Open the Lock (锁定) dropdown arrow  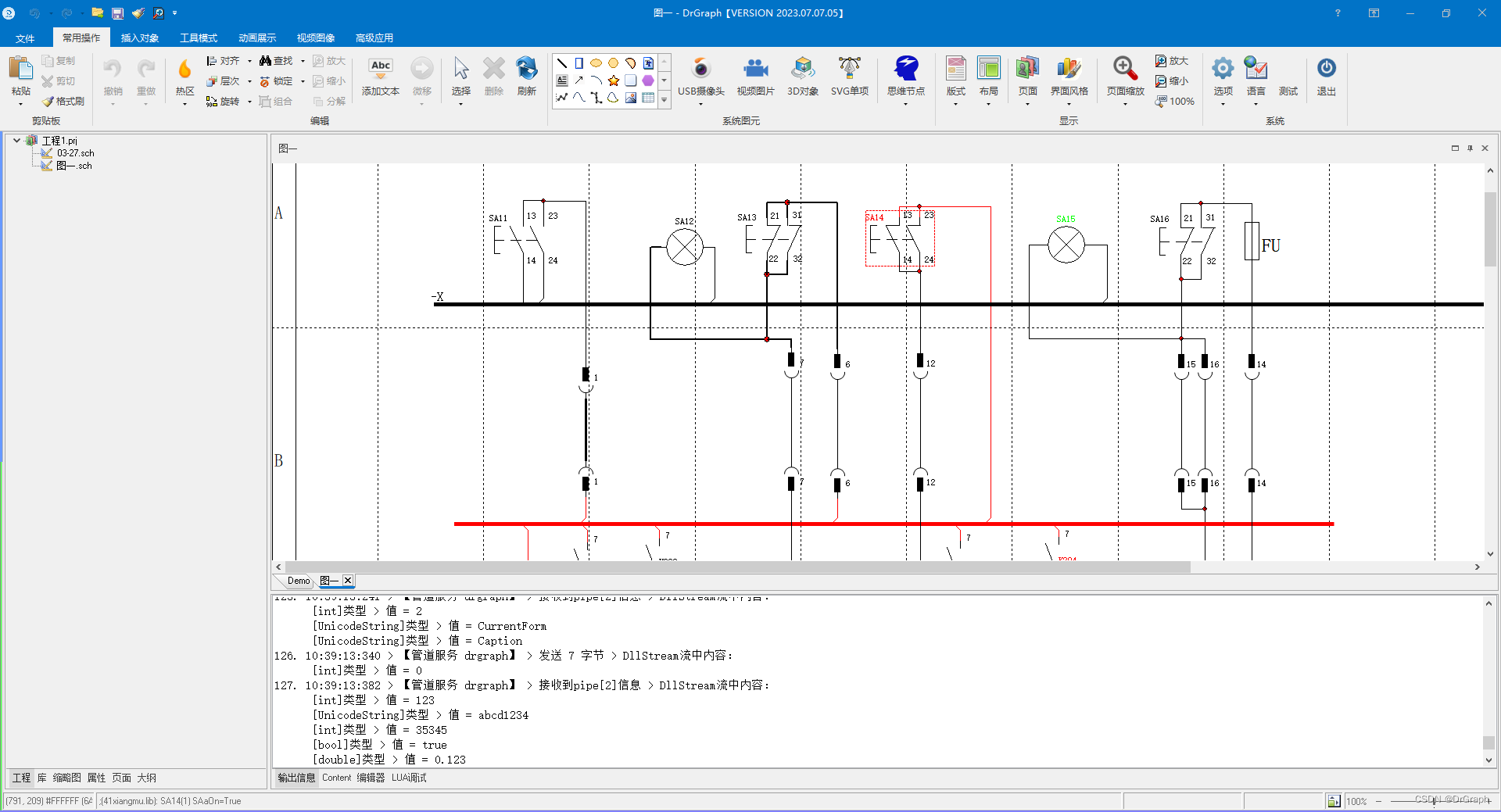click(303, 81)
